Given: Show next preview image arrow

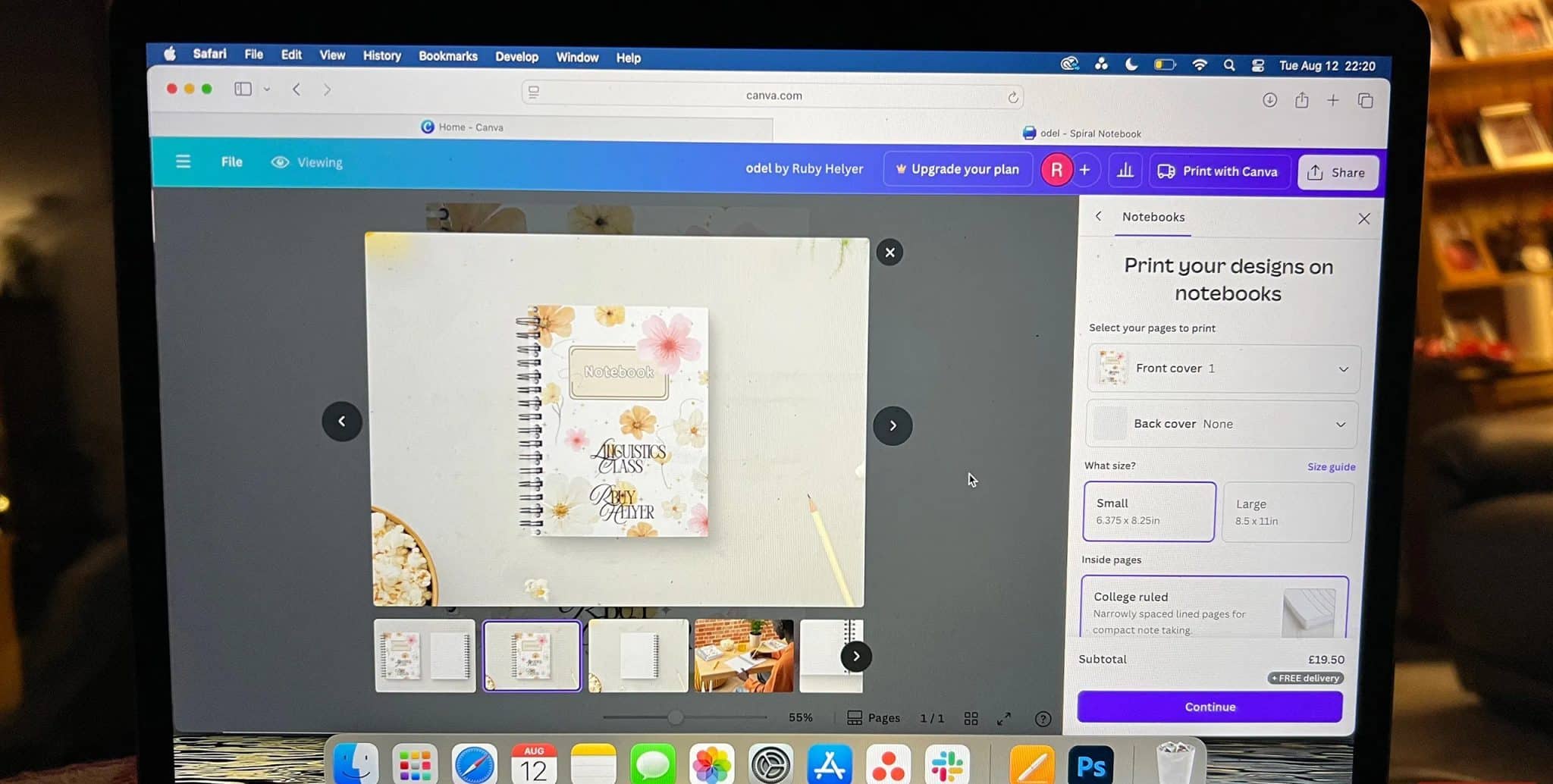Looking at the screenshot, I should (x=893, y=425).
